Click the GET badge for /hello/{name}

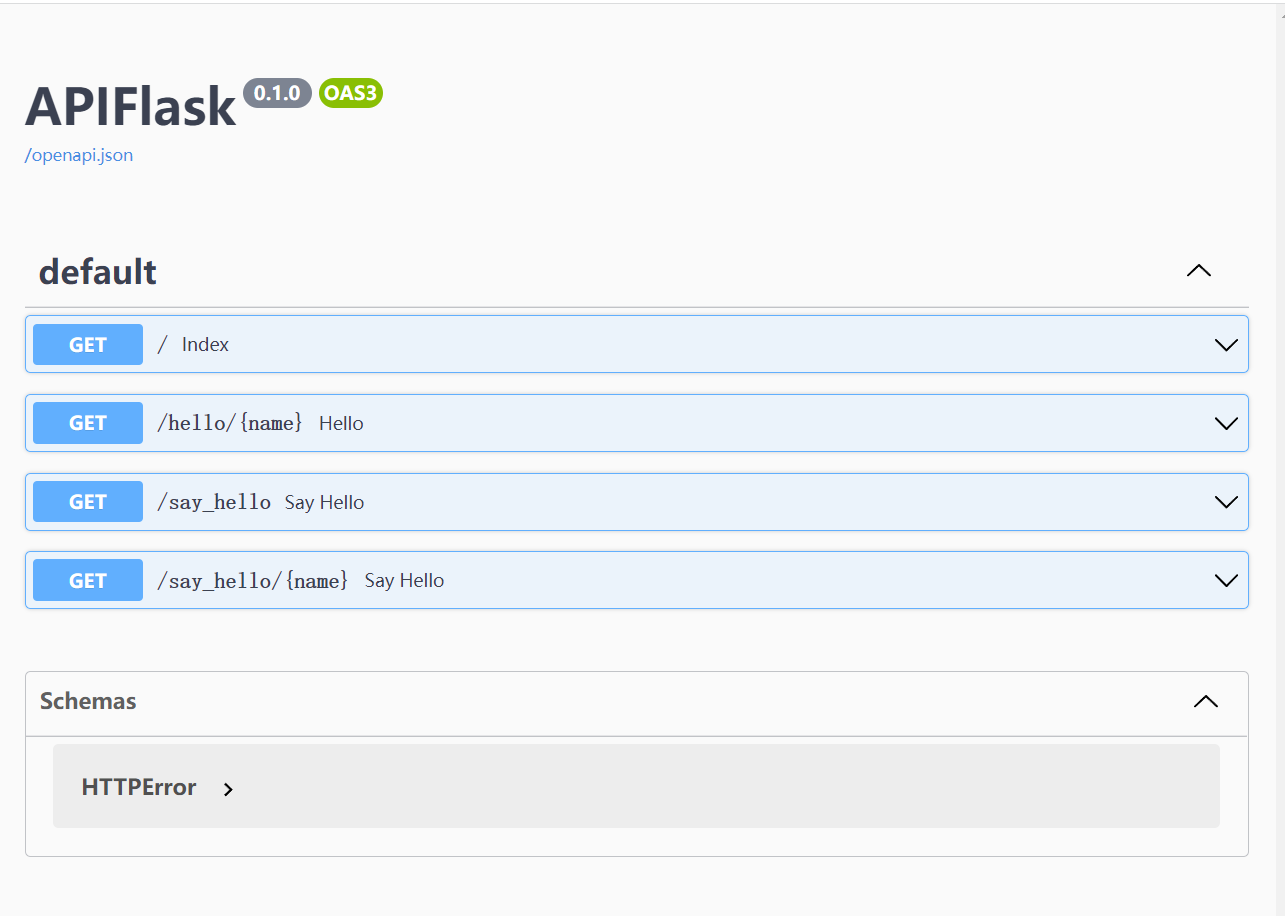[x=88, y=423]
